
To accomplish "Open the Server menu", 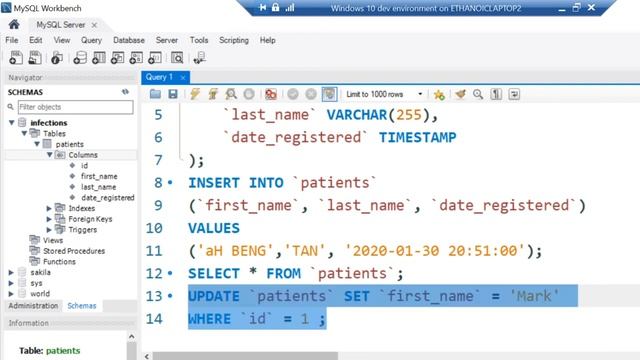I will 167,40.
